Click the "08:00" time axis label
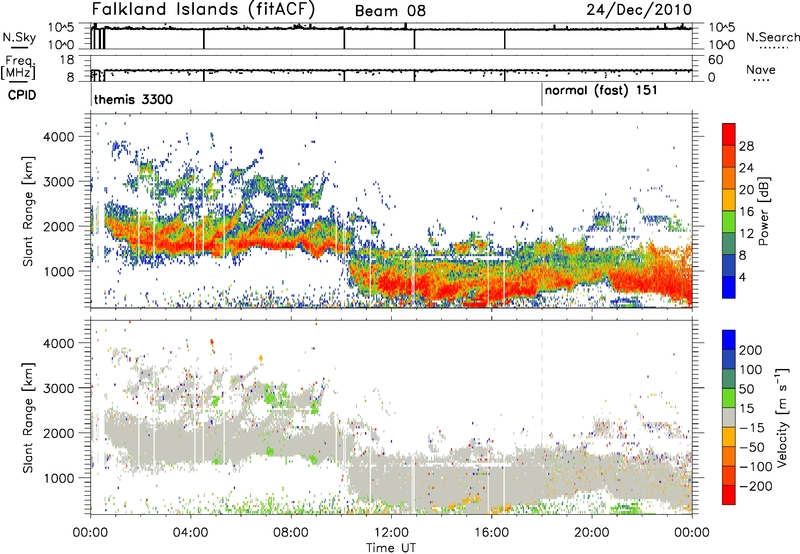 (x=291, y=533)
